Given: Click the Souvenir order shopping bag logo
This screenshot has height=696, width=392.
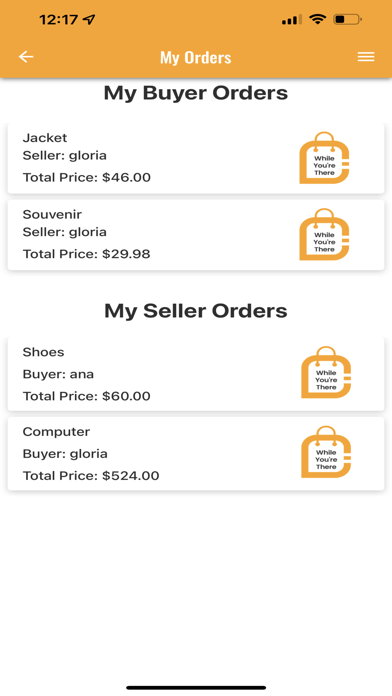Looking at the screenshot, I should point(325,234).
